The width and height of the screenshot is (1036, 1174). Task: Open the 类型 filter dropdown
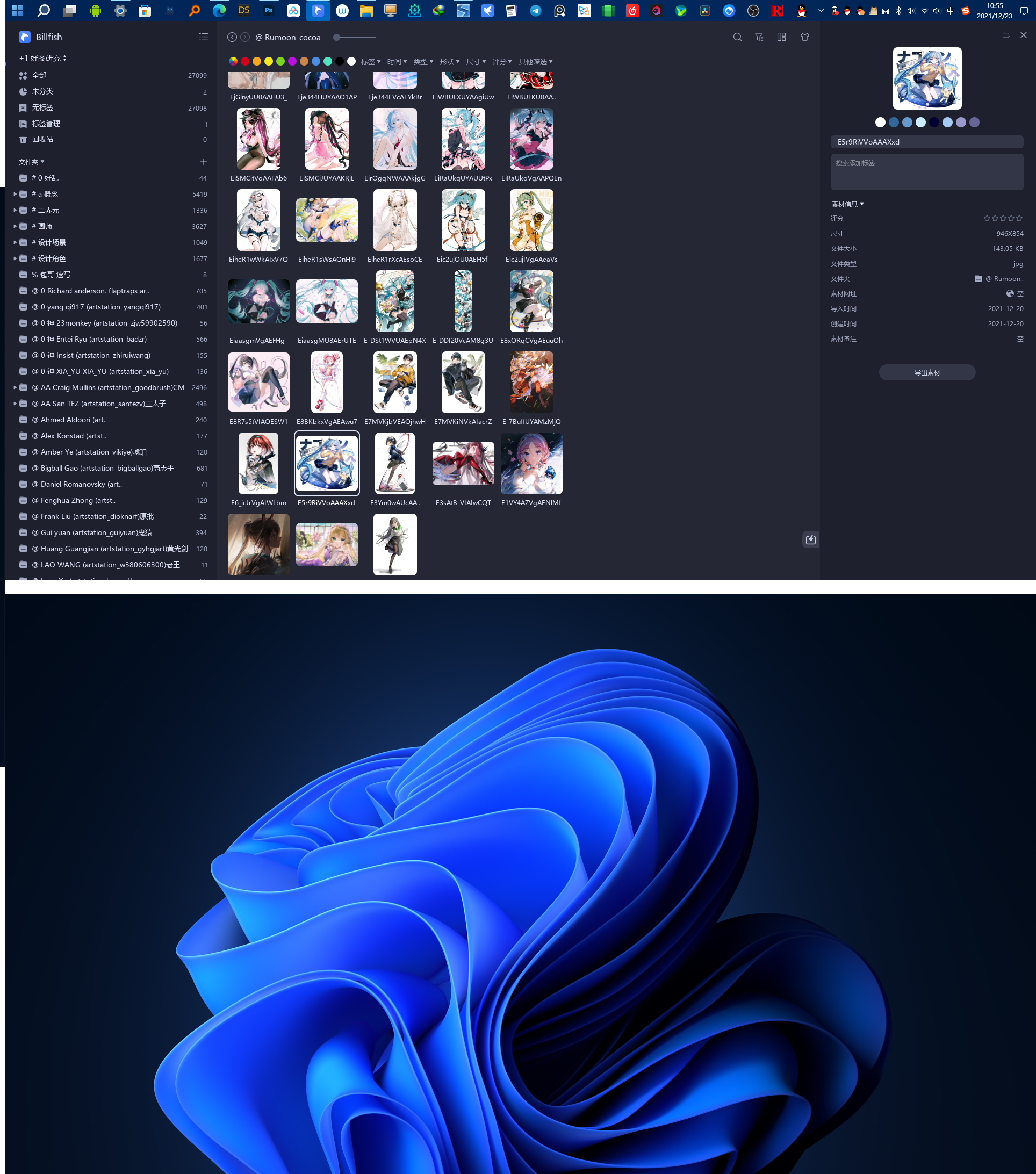(423, 61)
